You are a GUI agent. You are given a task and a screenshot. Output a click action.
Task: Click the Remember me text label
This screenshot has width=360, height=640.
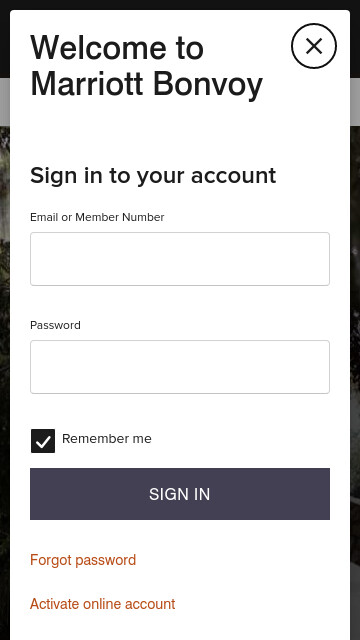point(107,439)
